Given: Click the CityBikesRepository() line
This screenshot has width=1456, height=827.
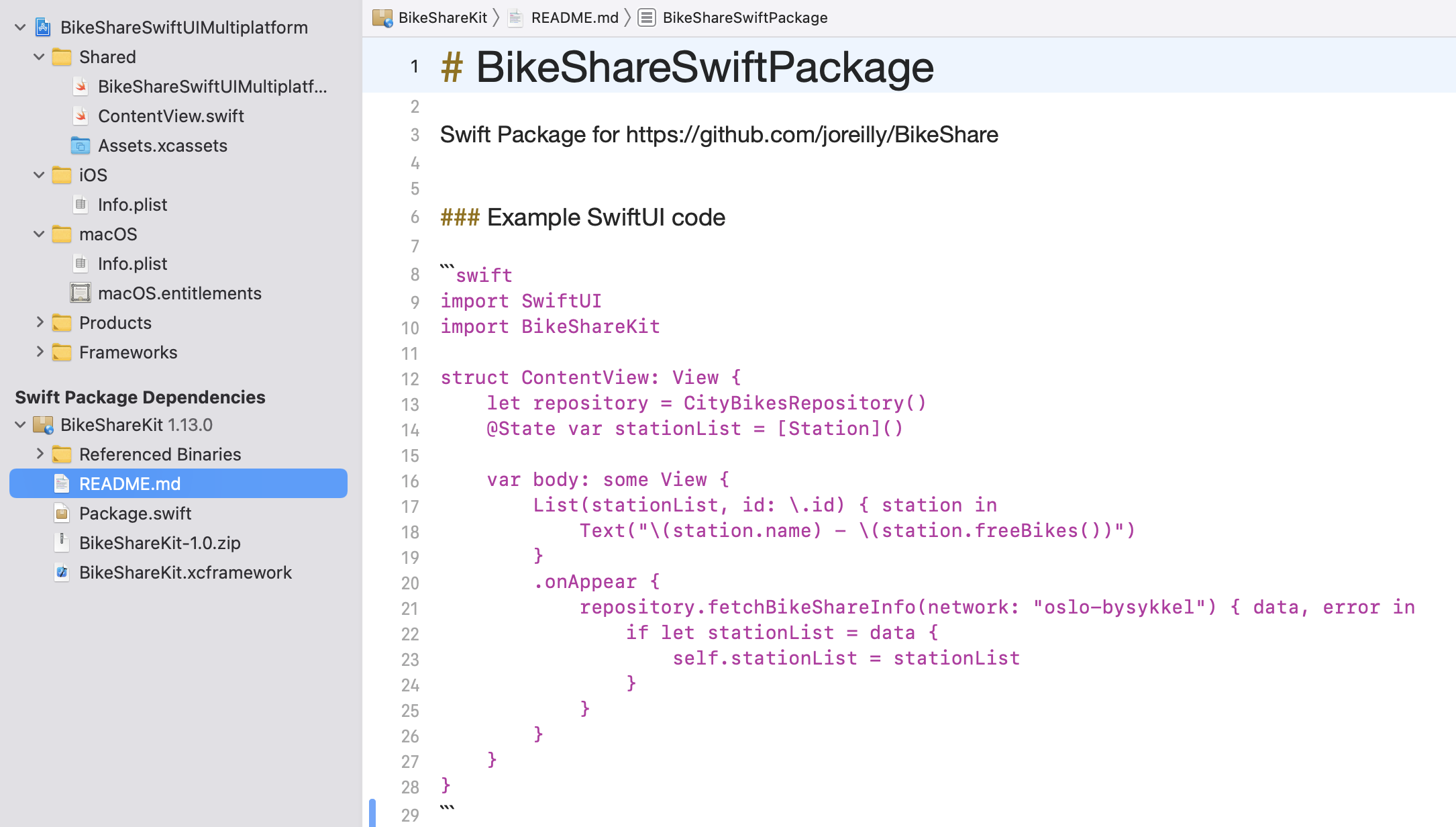Looking at the screenshot, I should click(x=707, y=403).
